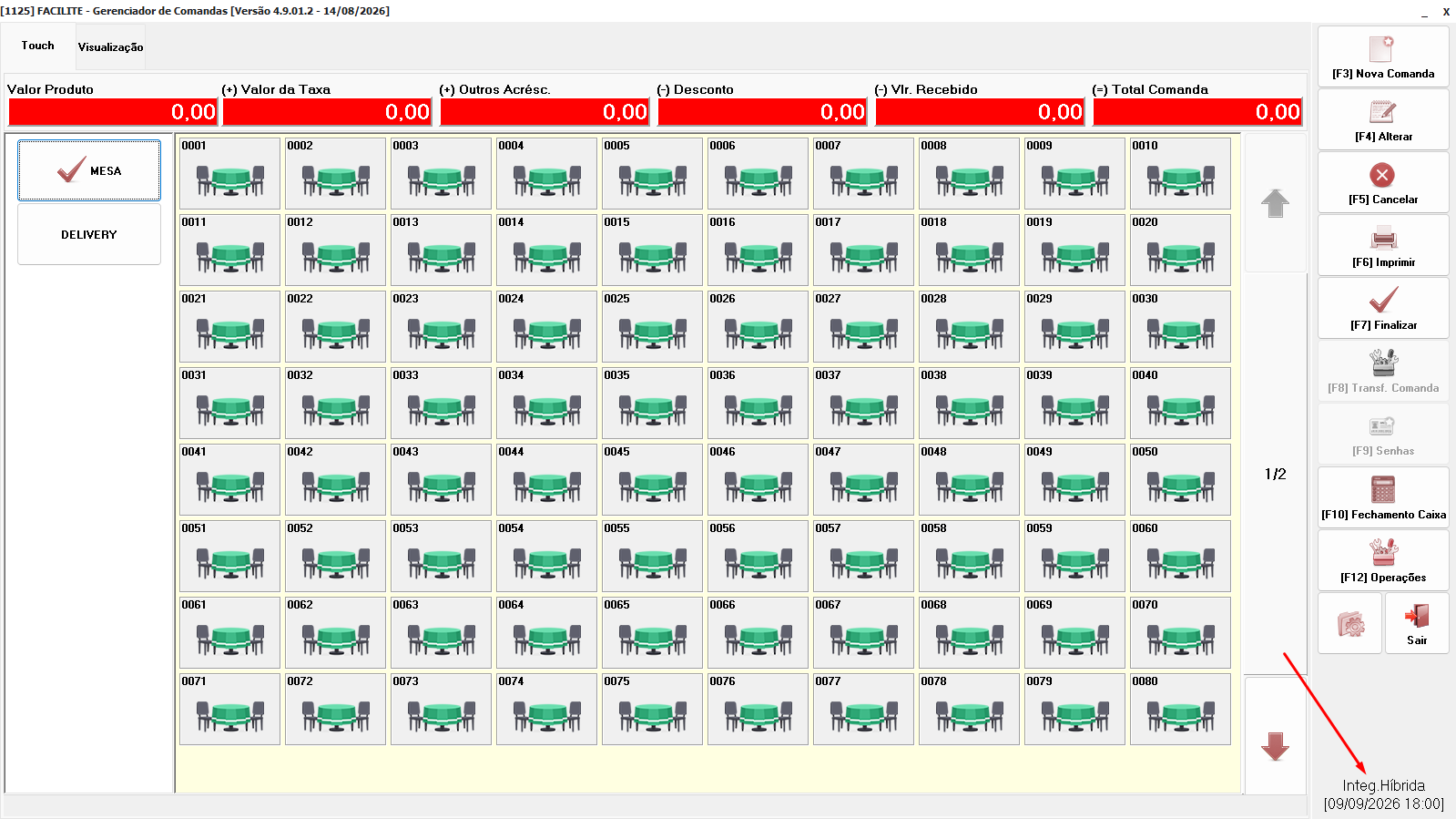Open table 0028

[x=969, y=326]
